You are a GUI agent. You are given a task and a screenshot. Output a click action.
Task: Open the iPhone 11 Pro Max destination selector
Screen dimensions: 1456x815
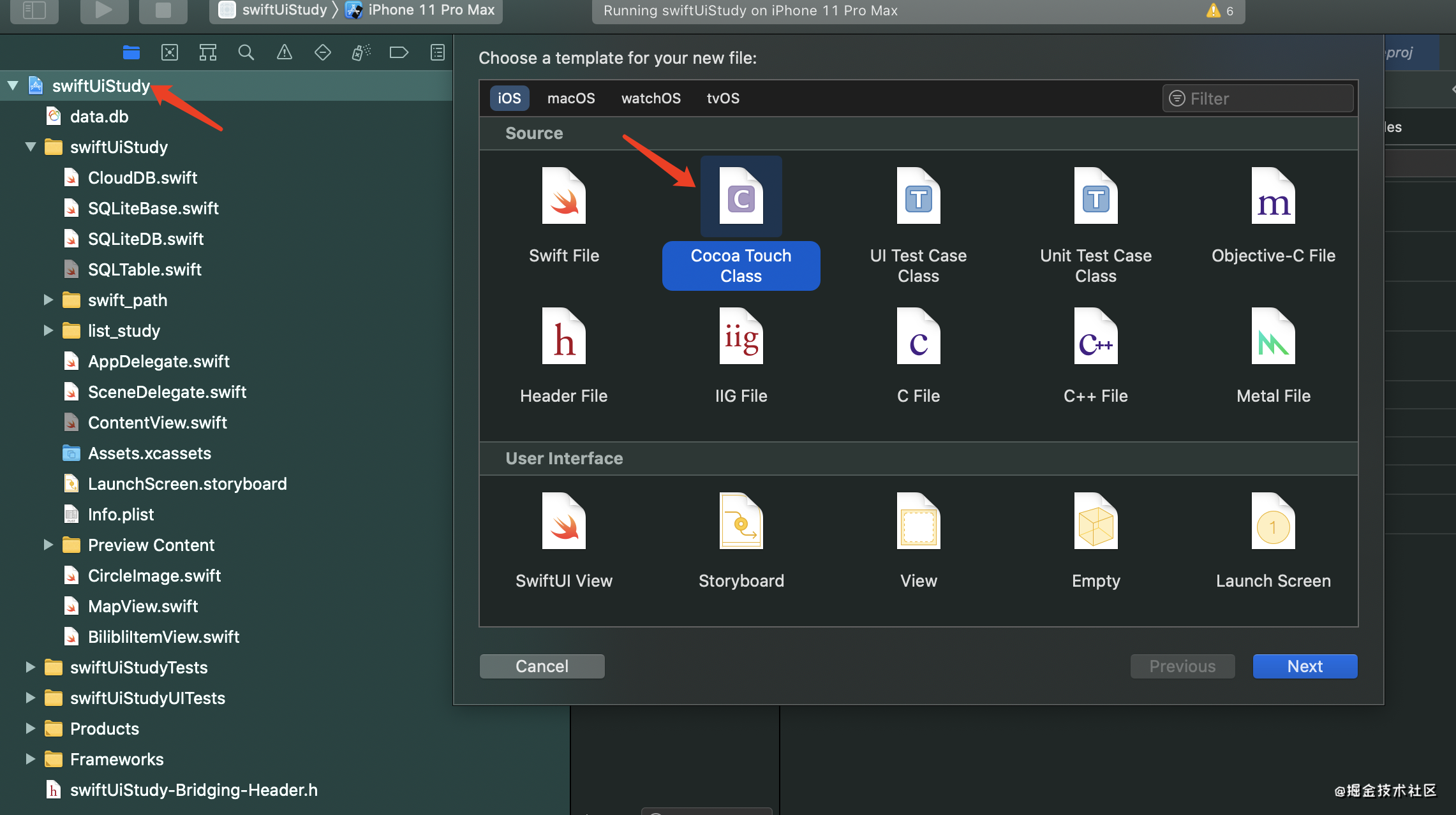421,10
